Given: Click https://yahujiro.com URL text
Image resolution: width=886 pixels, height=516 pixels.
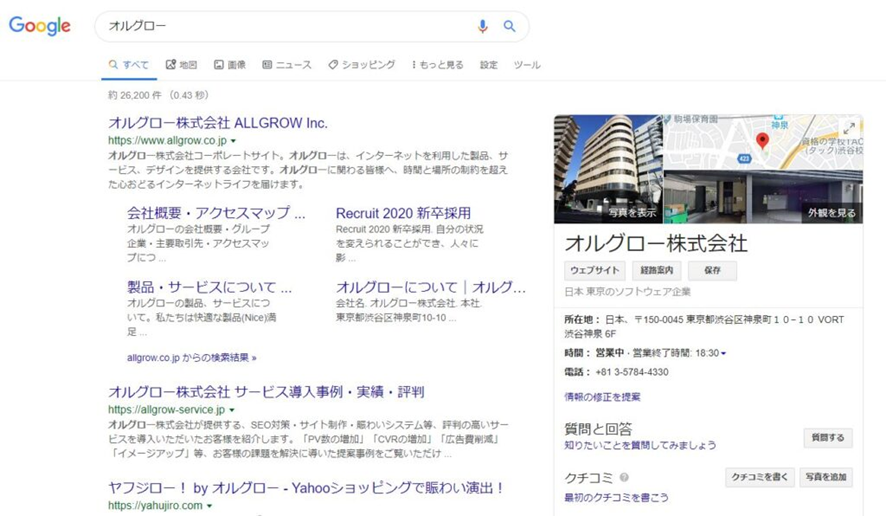Looking at the screenshot, I should [155, 506].
